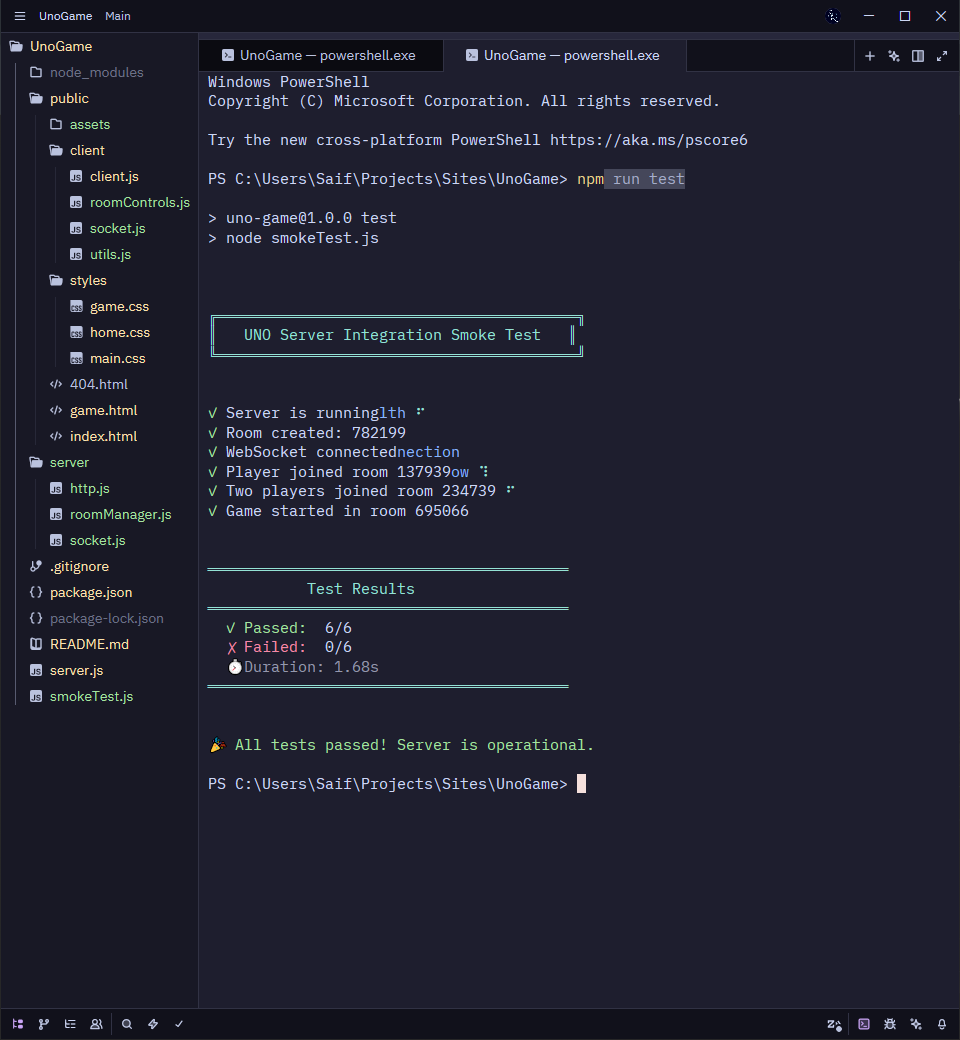Open the Git panel in status bar
This screenshot has height=1040, width=960.
[x=43, y=1024]
